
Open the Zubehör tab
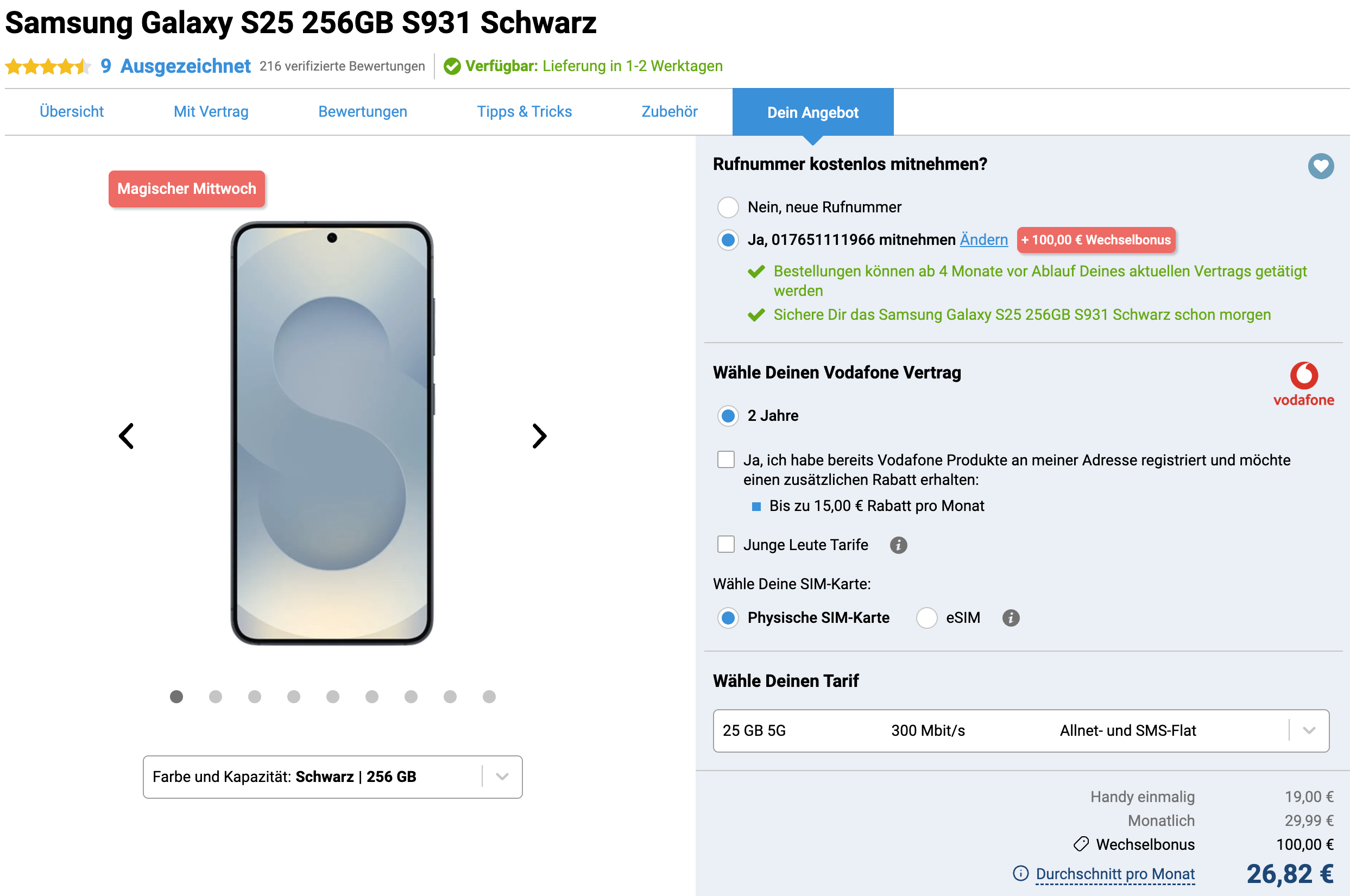click(669, 111)
